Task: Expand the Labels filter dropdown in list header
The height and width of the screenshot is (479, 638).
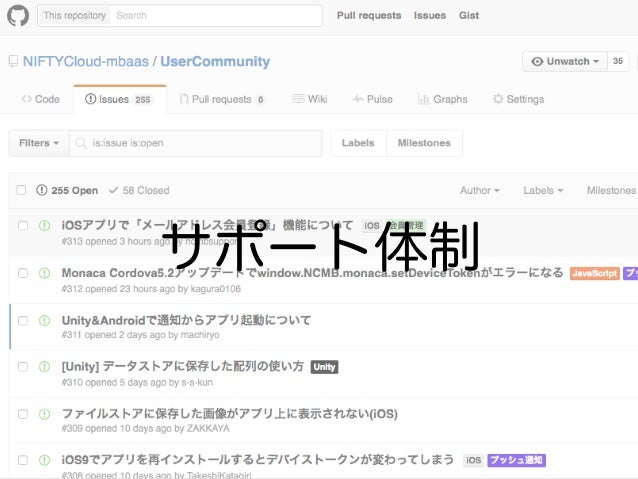Action: 543,190
